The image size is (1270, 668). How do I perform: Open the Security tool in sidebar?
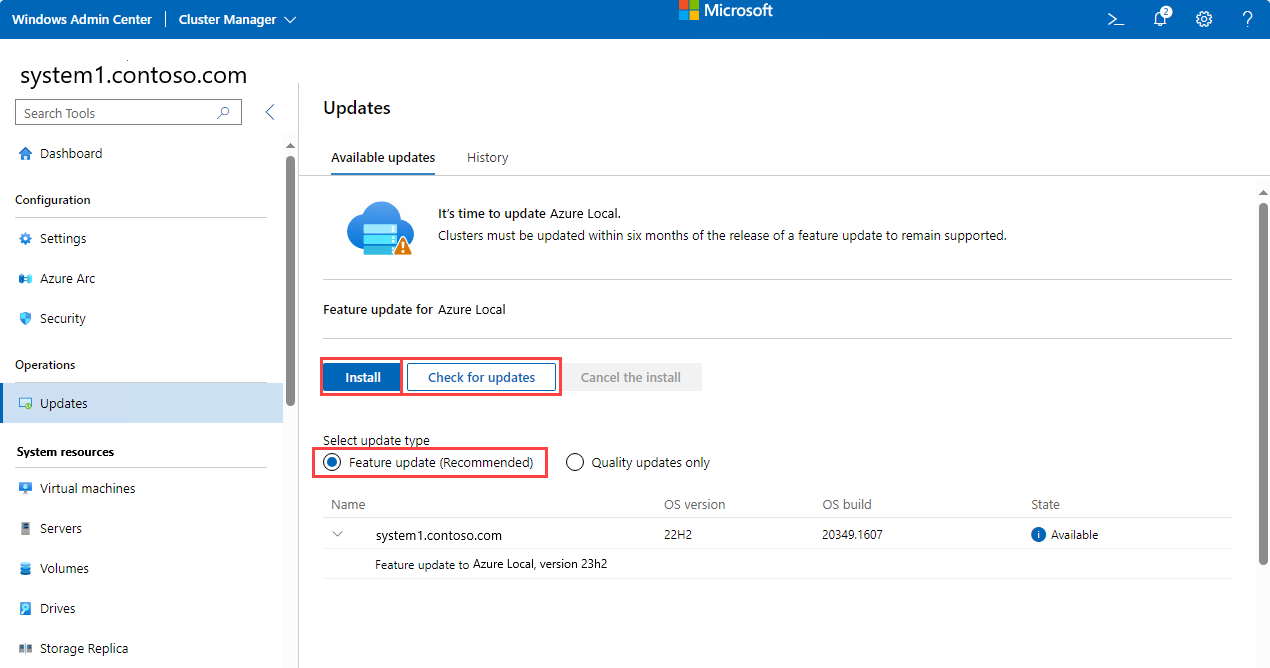coord(25,318)
